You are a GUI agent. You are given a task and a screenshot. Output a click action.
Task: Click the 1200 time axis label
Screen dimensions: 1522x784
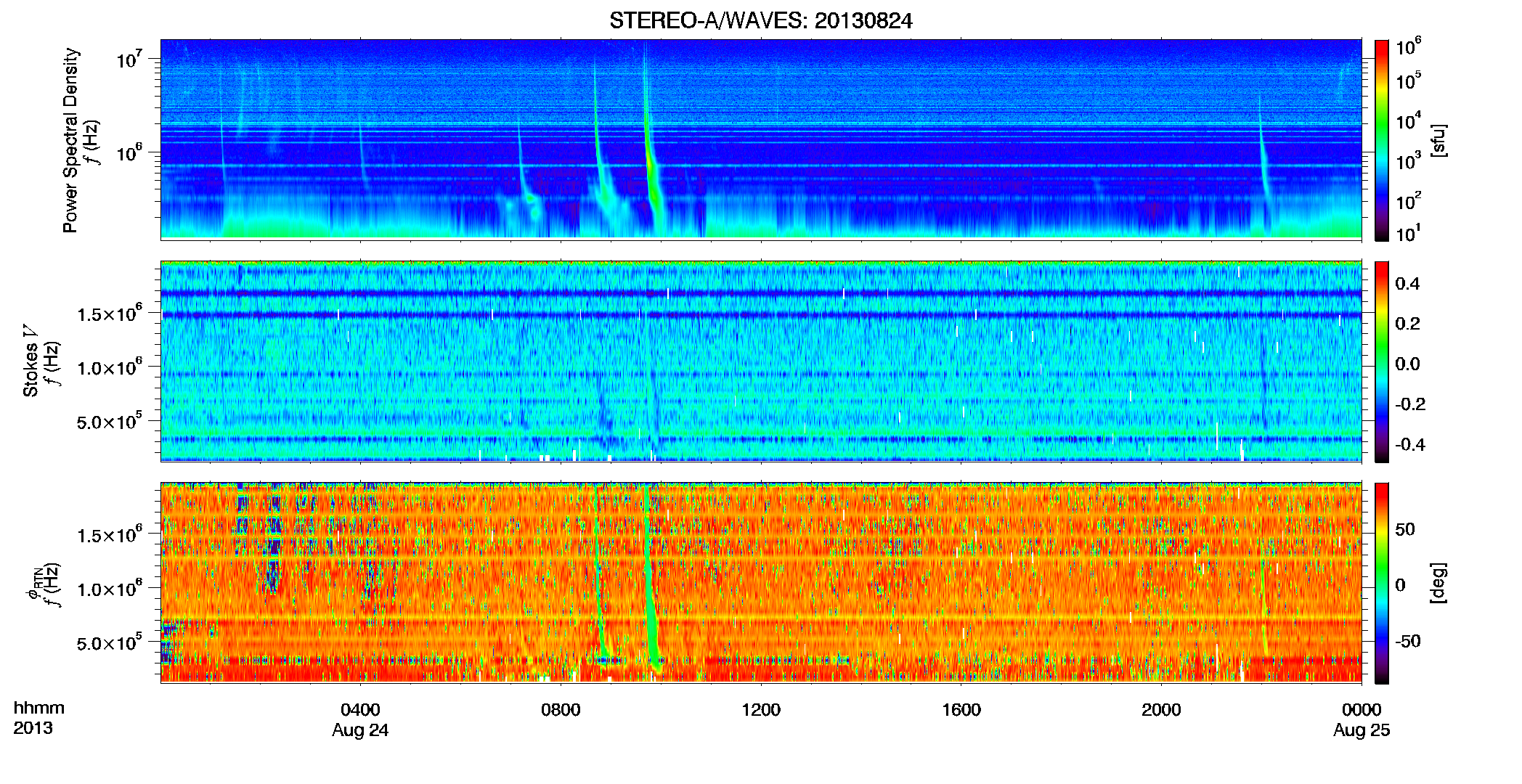pyautogui.click(x=761, y=709)
